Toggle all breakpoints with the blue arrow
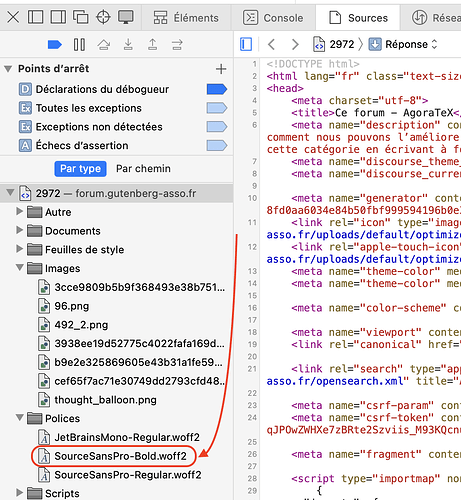461x500 pixels. click(x=54, y=45)
